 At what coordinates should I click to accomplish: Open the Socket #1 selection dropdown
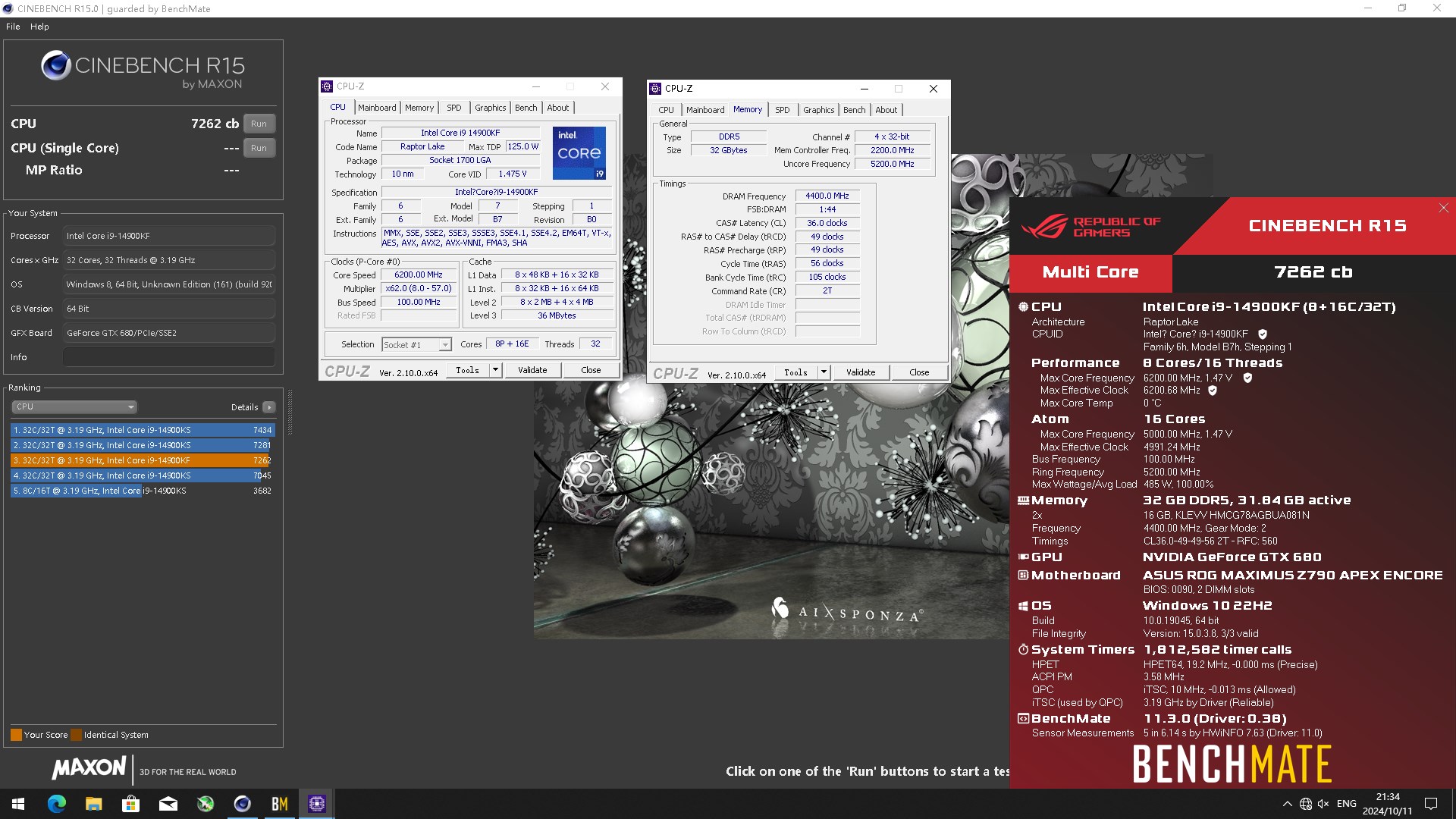click(416, 345)
